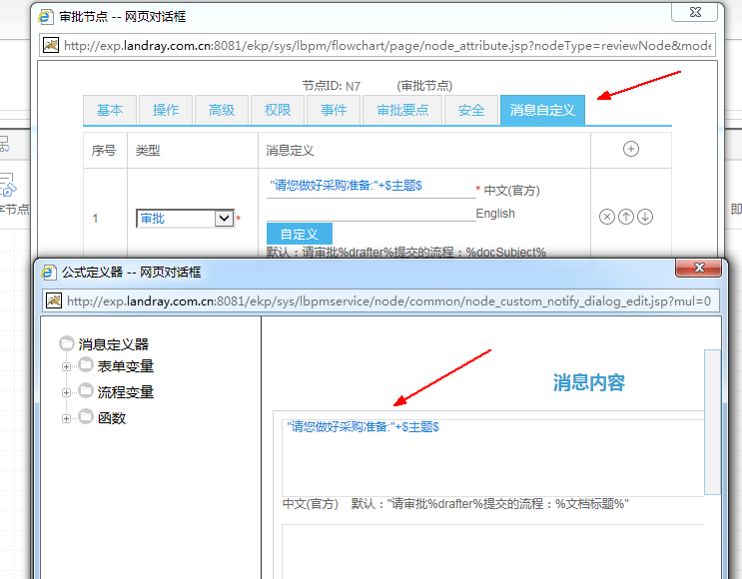Image resolution: width=742 pixels, height=579 pixels.
Task: Select the 消息自定义 tab
Action: (542, 110)
